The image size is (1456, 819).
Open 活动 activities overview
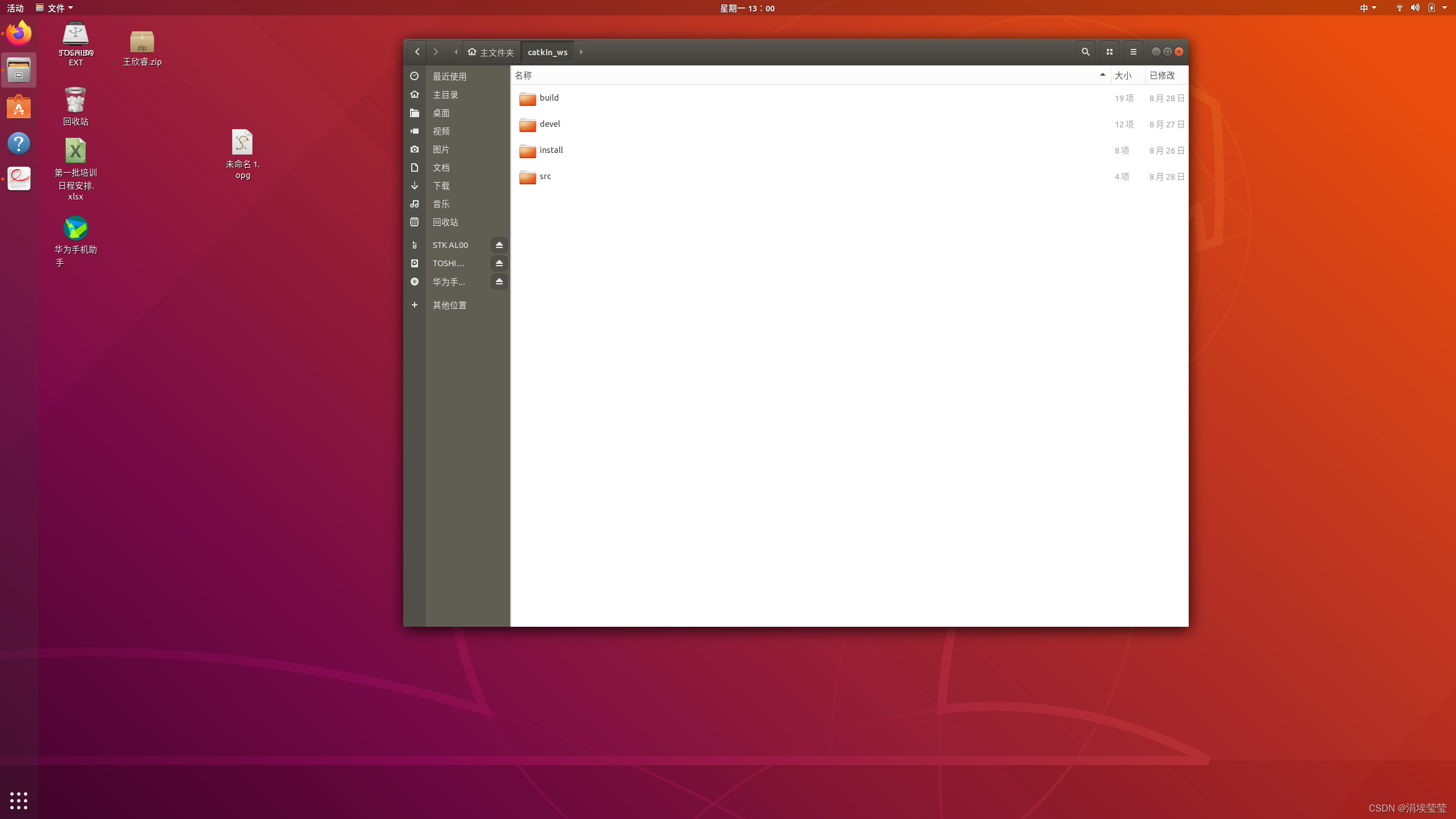tap(15, 8)
